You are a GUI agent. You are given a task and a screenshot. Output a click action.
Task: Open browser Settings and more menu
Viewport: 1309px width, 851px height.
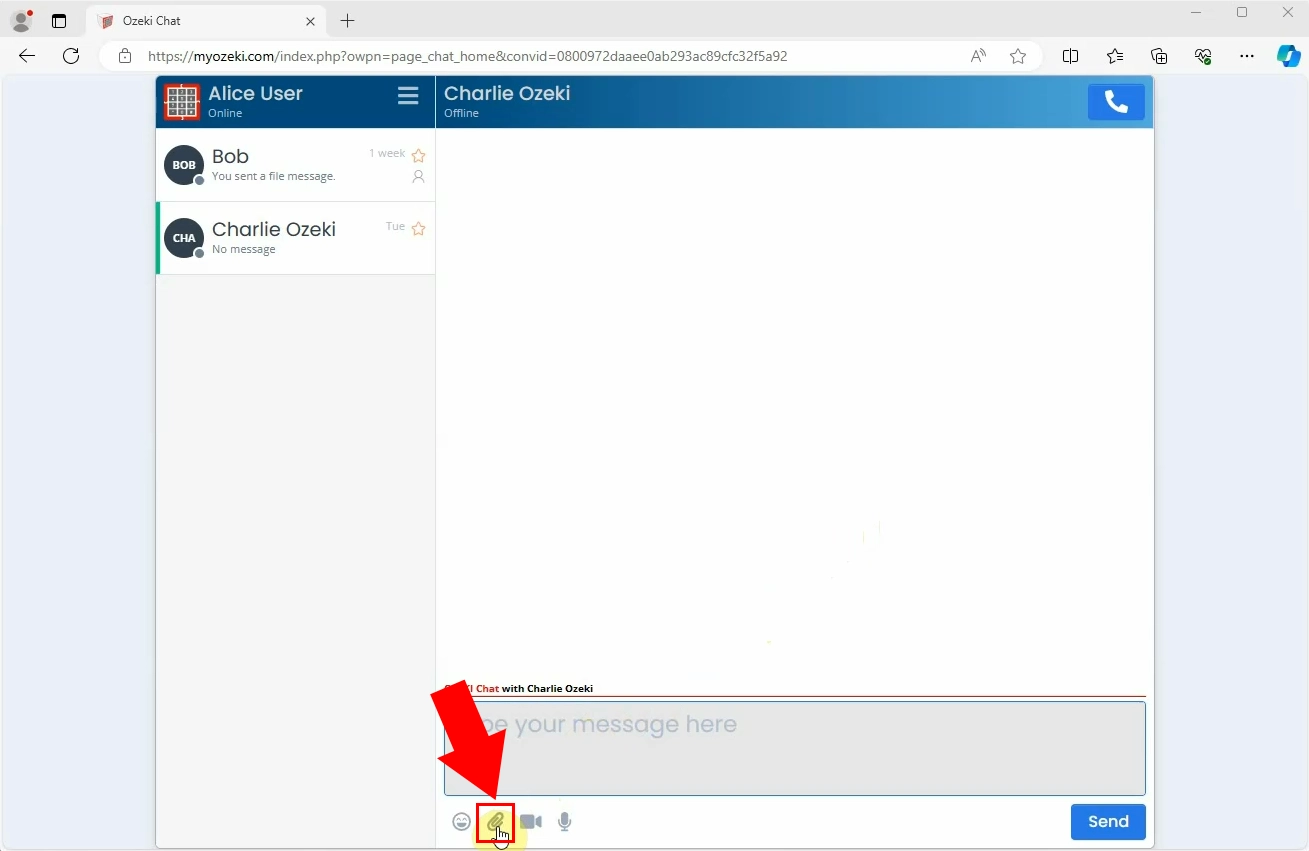point(1247,56)
